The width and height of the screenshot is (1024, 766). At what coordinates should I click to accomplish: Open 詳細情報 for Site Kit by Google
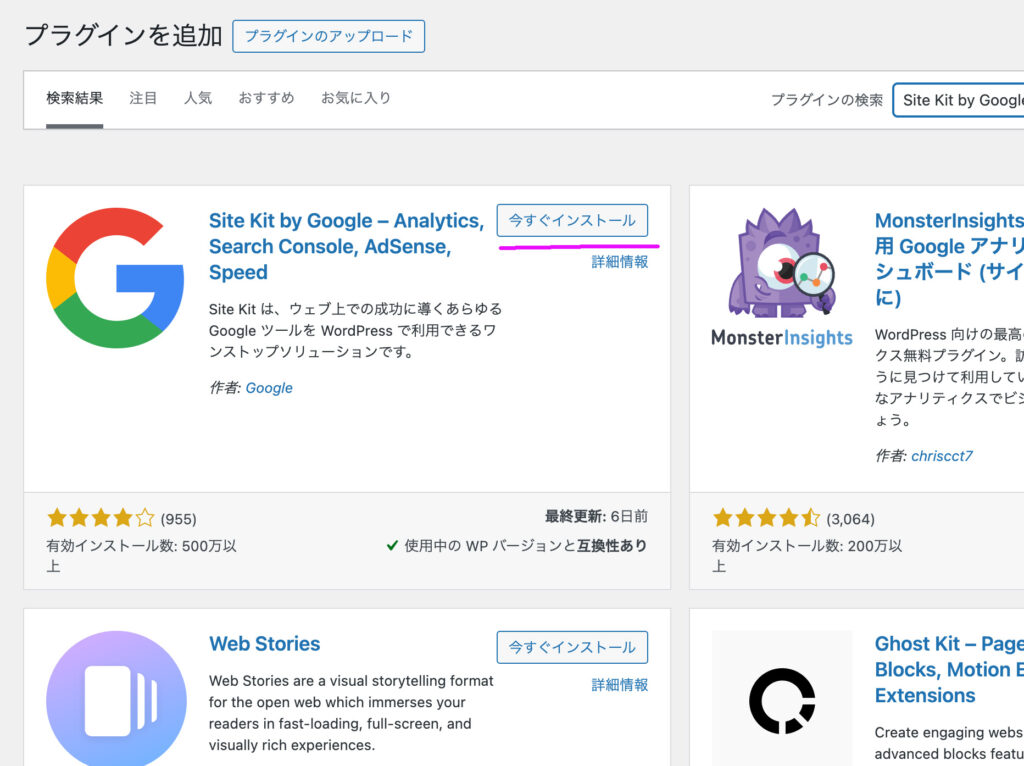[x=620, y=262]
